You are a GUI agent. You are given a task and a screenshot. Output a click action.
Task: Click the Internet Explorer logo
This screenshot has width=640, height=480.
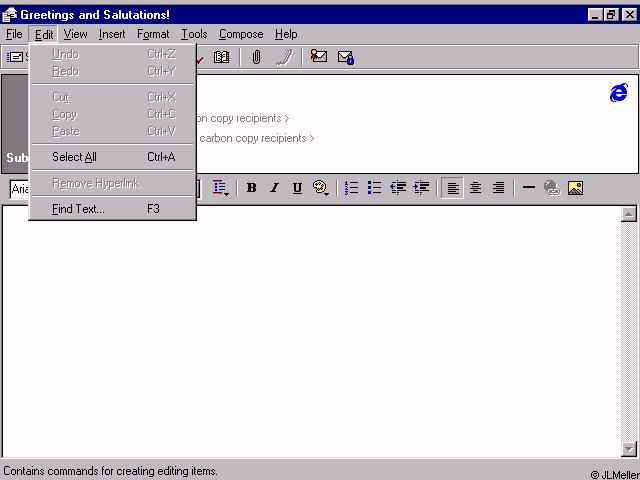coord(619,93)
